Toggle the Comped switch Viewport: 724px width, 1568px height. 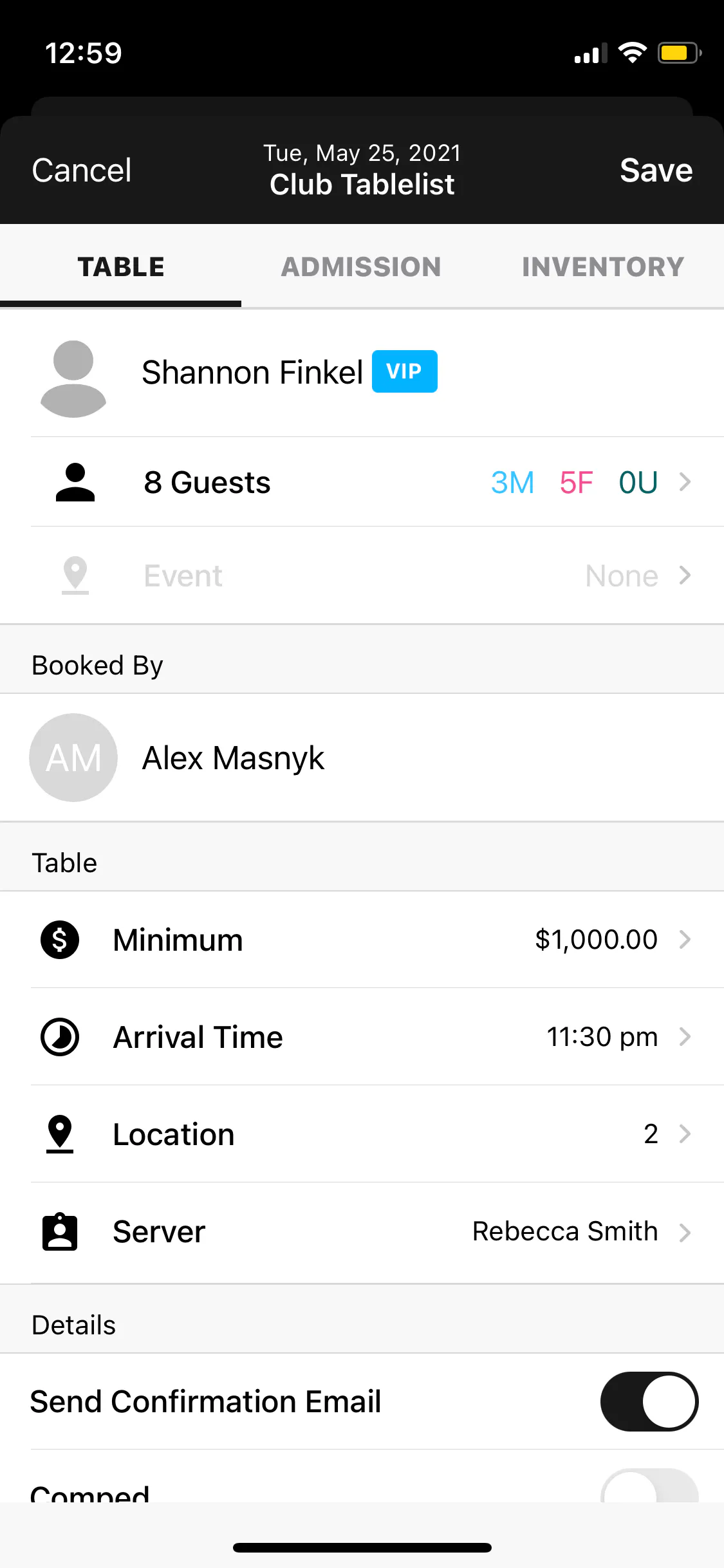coord(649,1488)
